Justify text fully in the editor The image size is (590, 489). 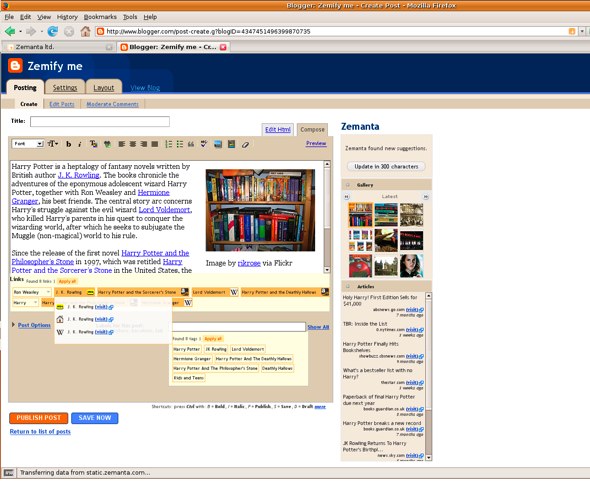tap(154, 144)
